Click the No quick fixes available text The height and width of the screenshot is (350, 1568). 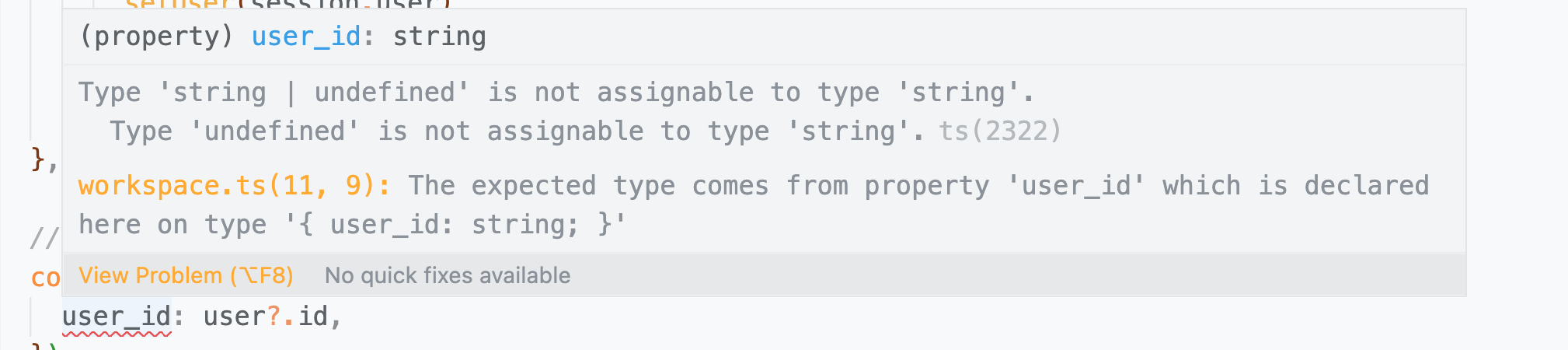tap(448, 275)
